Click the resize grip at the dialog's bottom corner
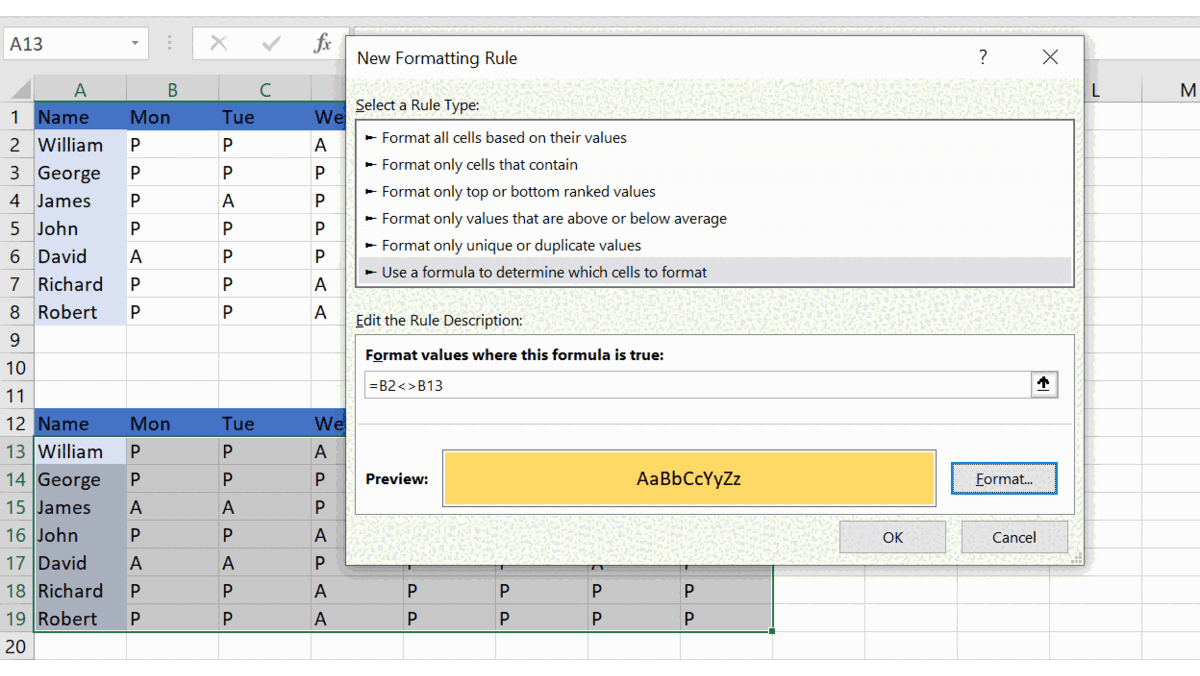1200x676 pixels. 1074,560
